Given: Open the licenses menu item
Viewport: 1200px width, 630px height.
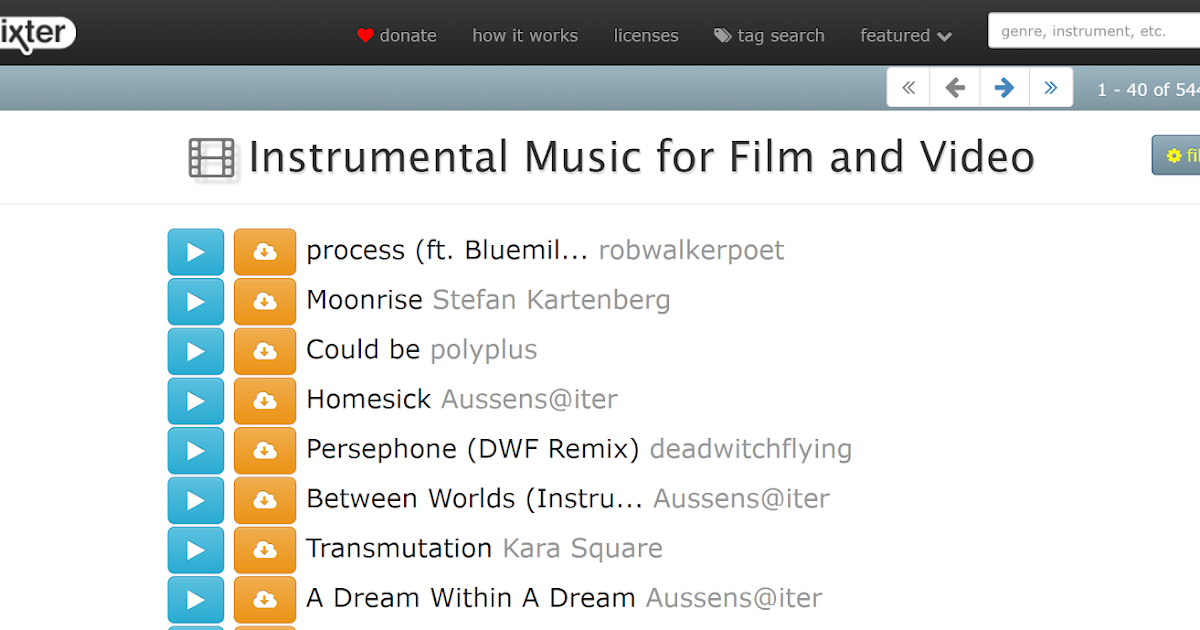Looking at the screenshot, I should (x=646, y=36).
